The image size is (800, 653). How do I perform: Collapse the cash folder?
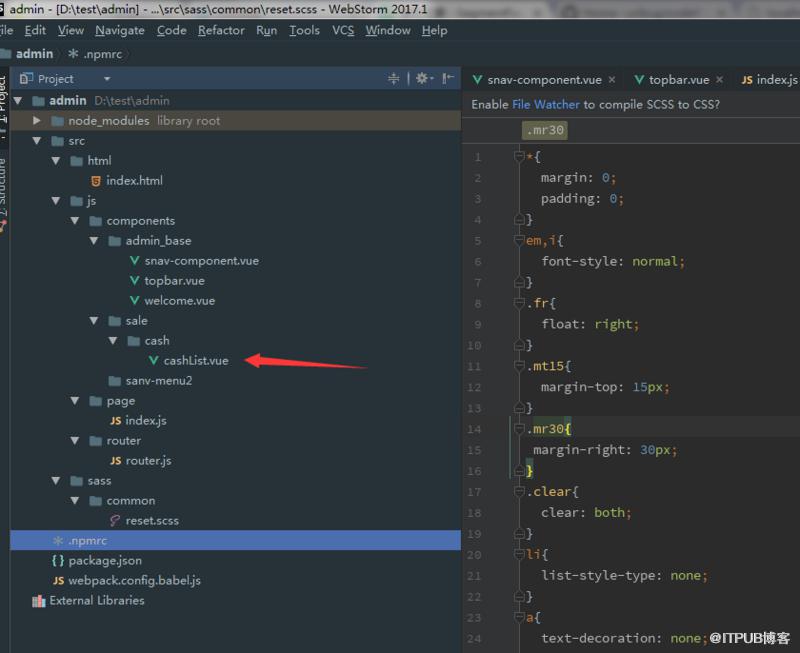click(113, 340)
